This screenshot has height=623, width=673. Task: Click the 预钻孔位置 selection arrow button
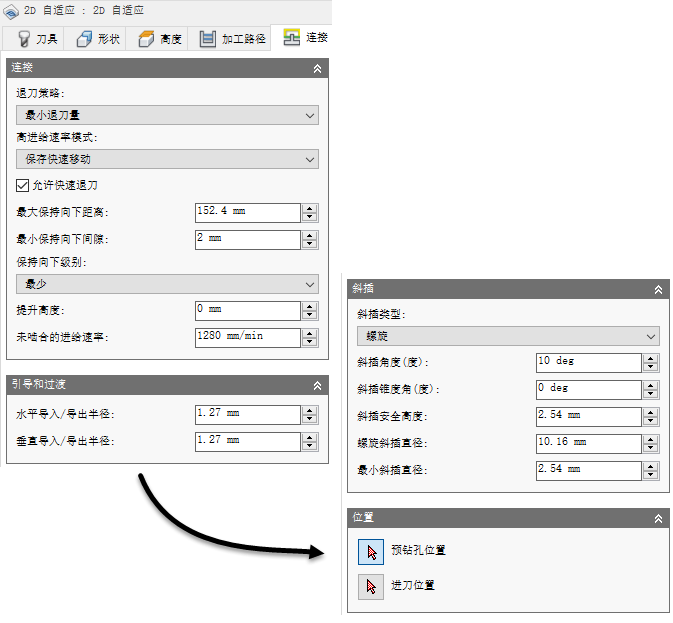[371, 552]
